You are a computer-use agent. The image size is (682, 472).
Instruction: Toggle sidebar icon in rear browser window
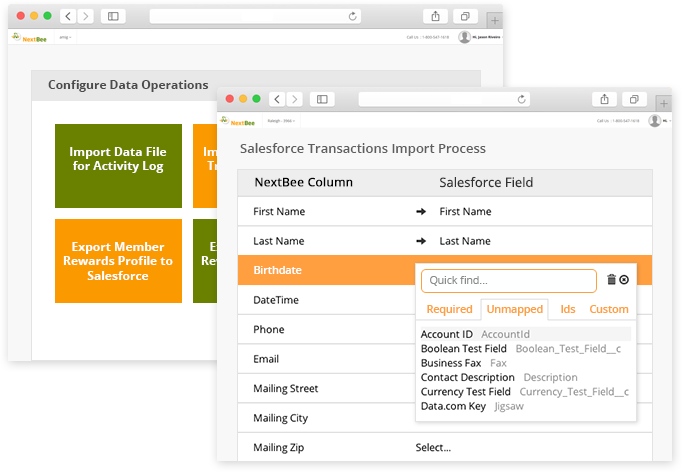(x=113, y=16)
